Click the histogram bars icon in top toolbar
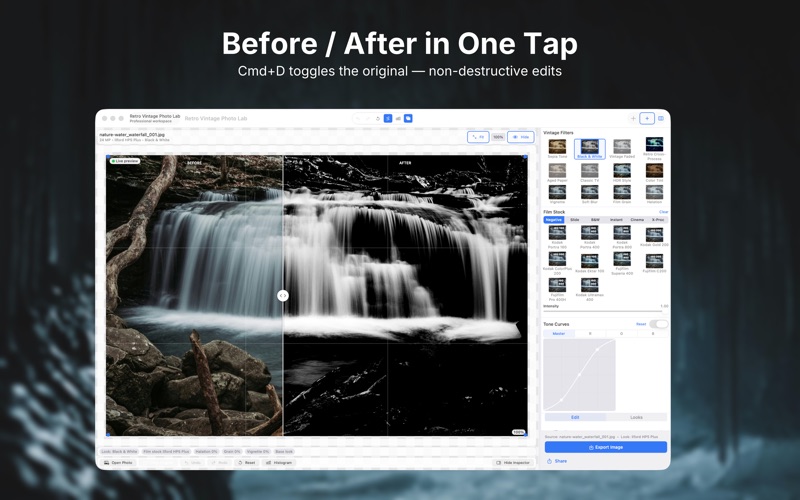The image size is (800, 500). tap(398, 118)
